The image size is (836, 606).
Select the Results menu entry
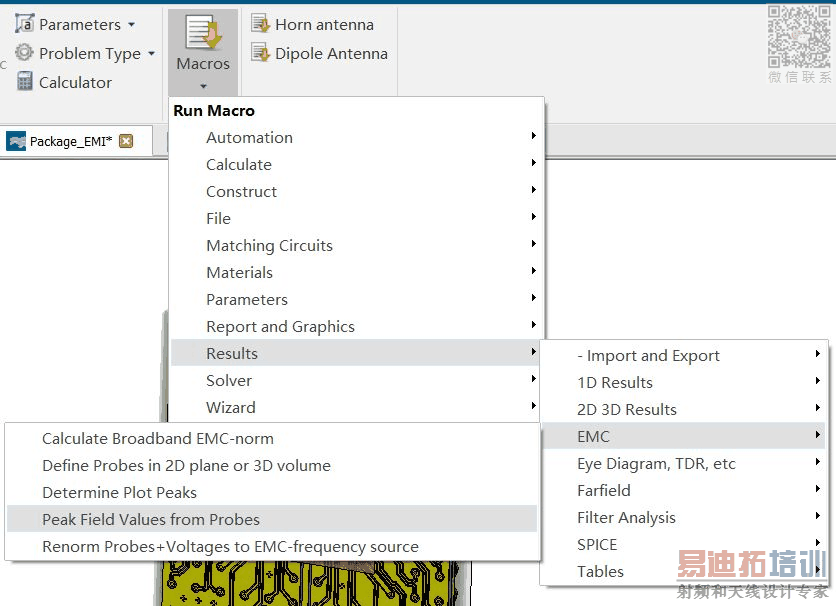pos(356,353)
